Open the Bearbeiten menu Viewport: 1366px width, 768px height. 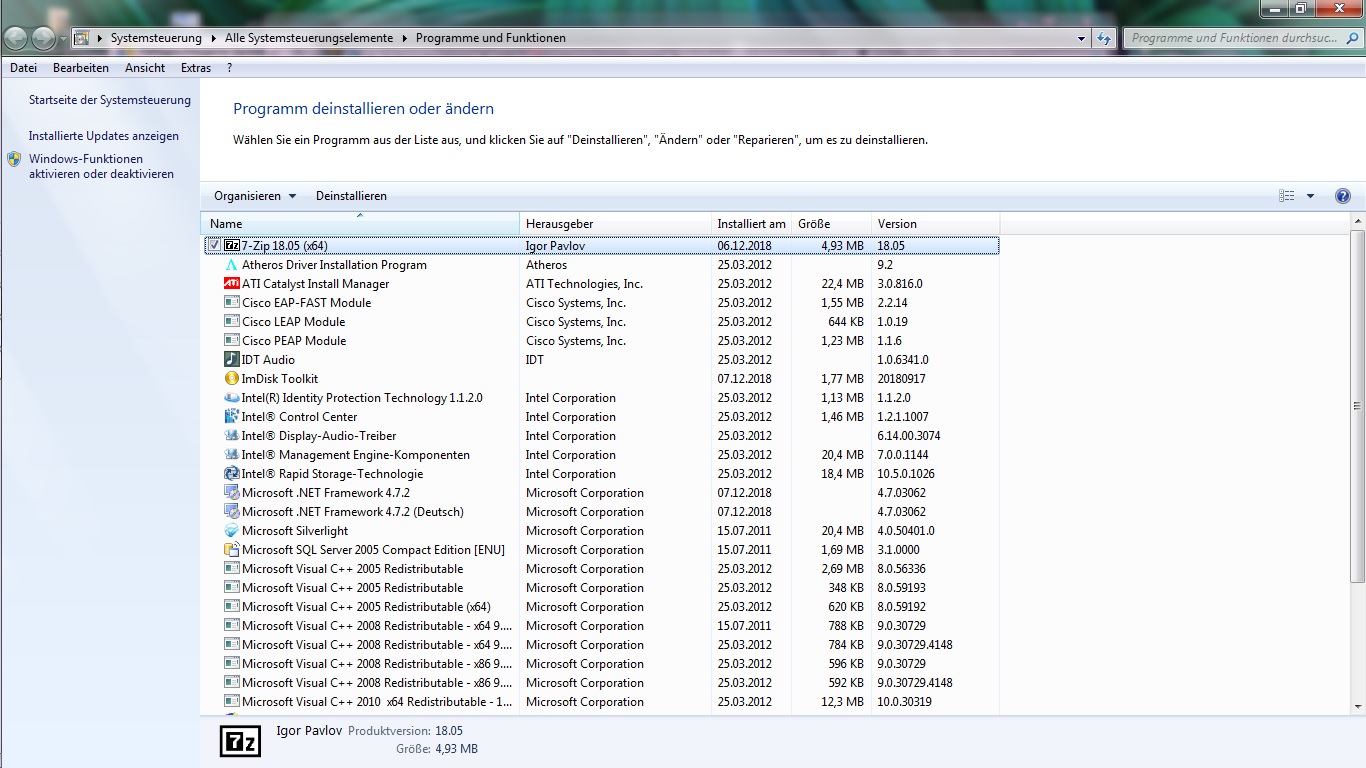(81, 68)
